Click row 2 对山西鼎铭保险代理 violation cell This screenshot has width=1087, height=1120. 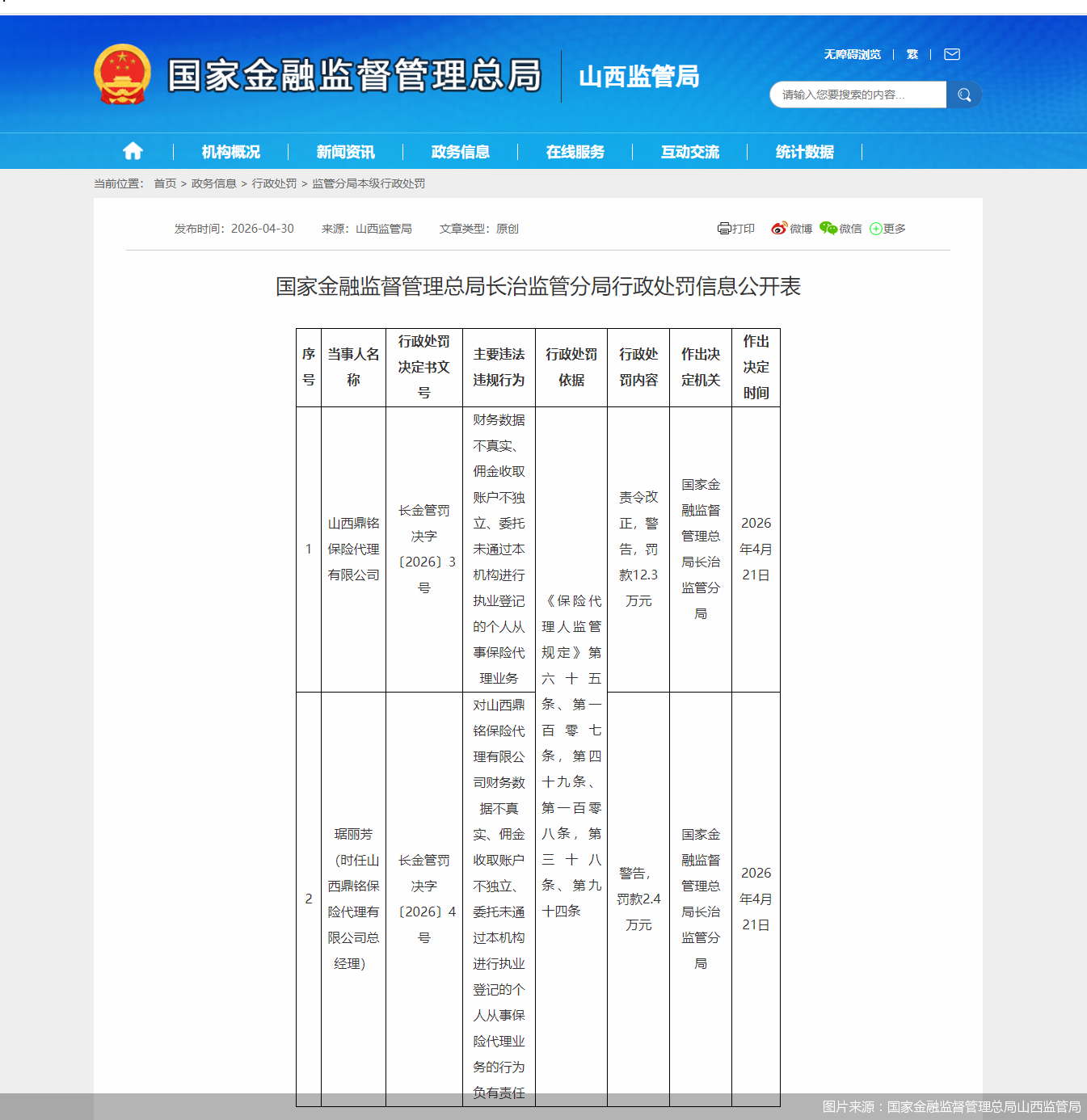pyautogui.click(x=499, y=899)
